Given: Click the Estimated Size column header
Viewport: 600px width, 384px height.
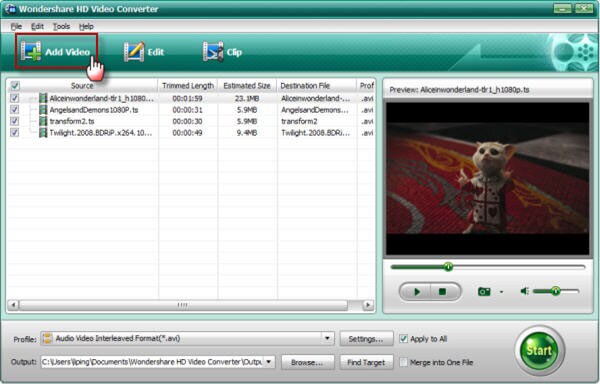Looking at the screenshot, I should [247, 85].
